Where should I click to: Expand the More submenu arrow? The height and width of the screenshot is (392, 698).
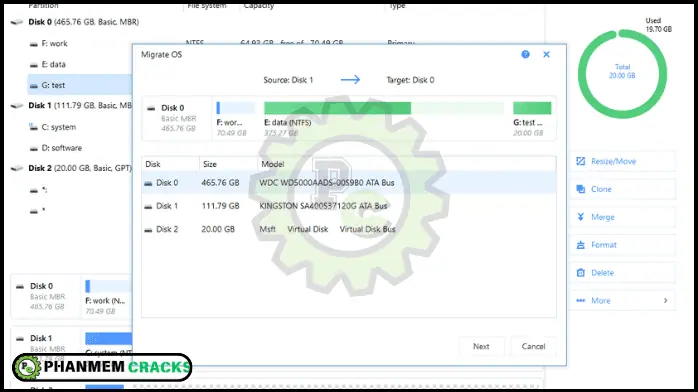[x=666, y=301]
